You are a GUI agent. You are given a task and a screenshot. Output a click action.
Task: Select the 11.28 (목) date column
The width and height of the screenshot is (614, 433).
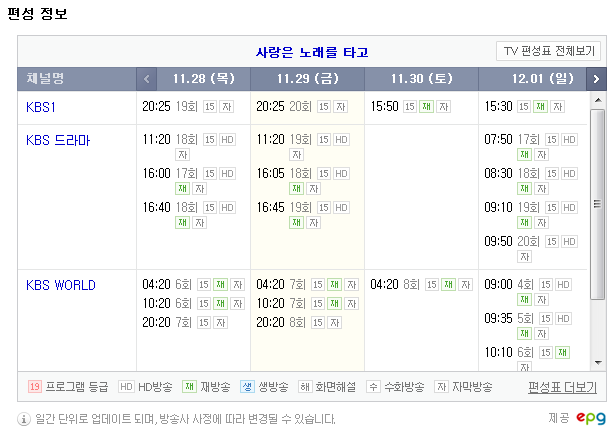click(204, 79)
